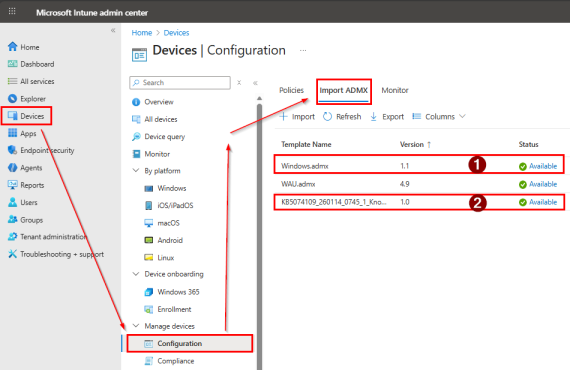Click the Windows platform icon
The image size is (570, 370).
tap(149, 188)
